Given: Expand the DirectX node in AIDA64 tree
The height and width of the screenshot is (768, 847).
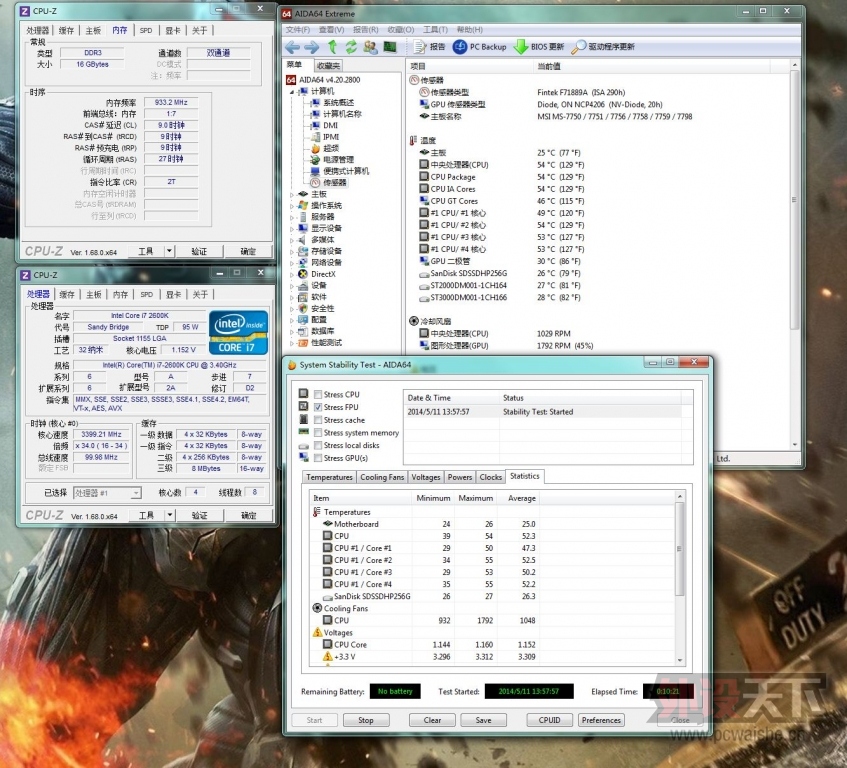Looking at the screenshot, I should 292,274.
